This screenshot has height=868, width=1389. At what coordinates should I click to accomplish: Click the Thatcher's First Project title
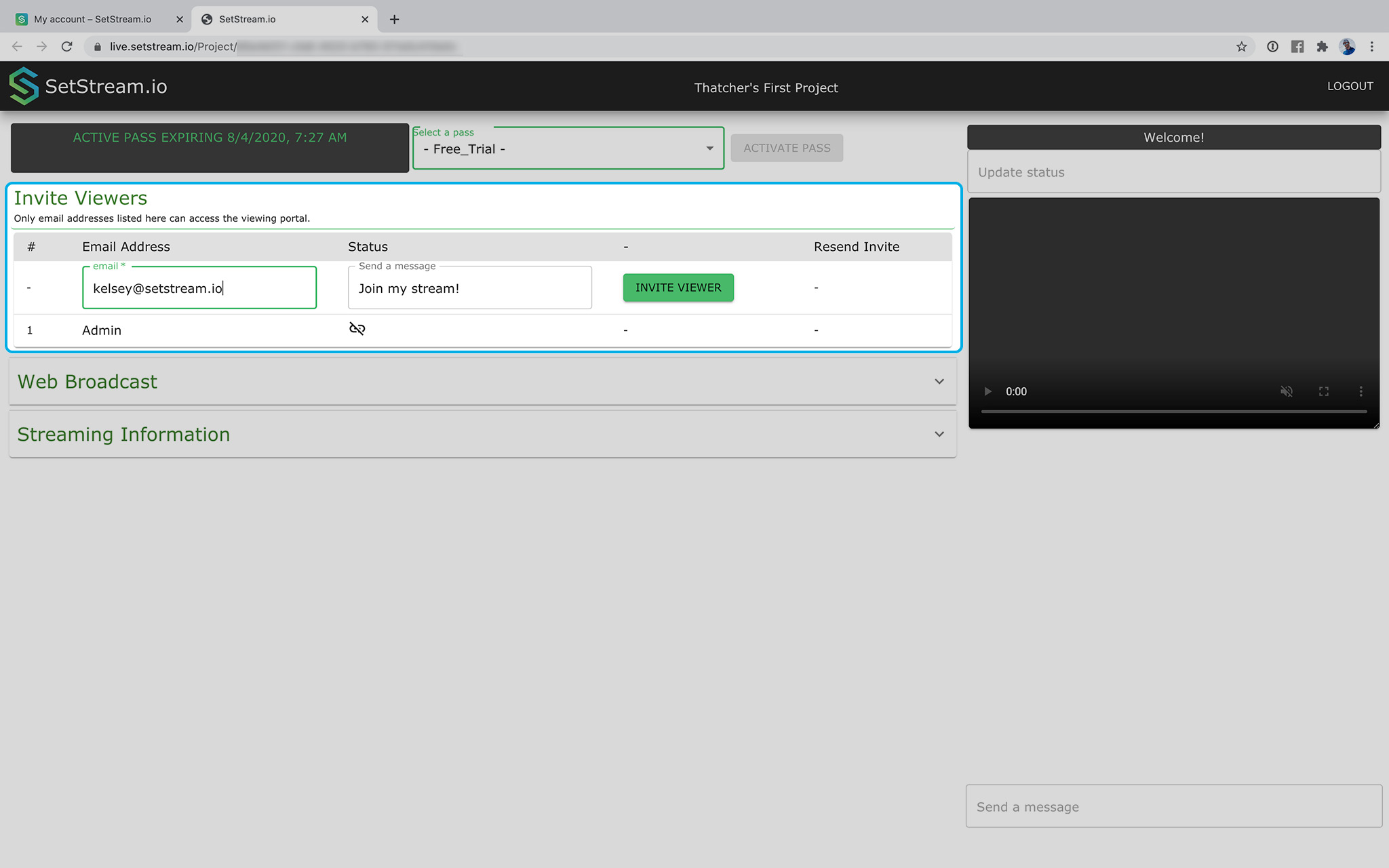tap(766, 87)
